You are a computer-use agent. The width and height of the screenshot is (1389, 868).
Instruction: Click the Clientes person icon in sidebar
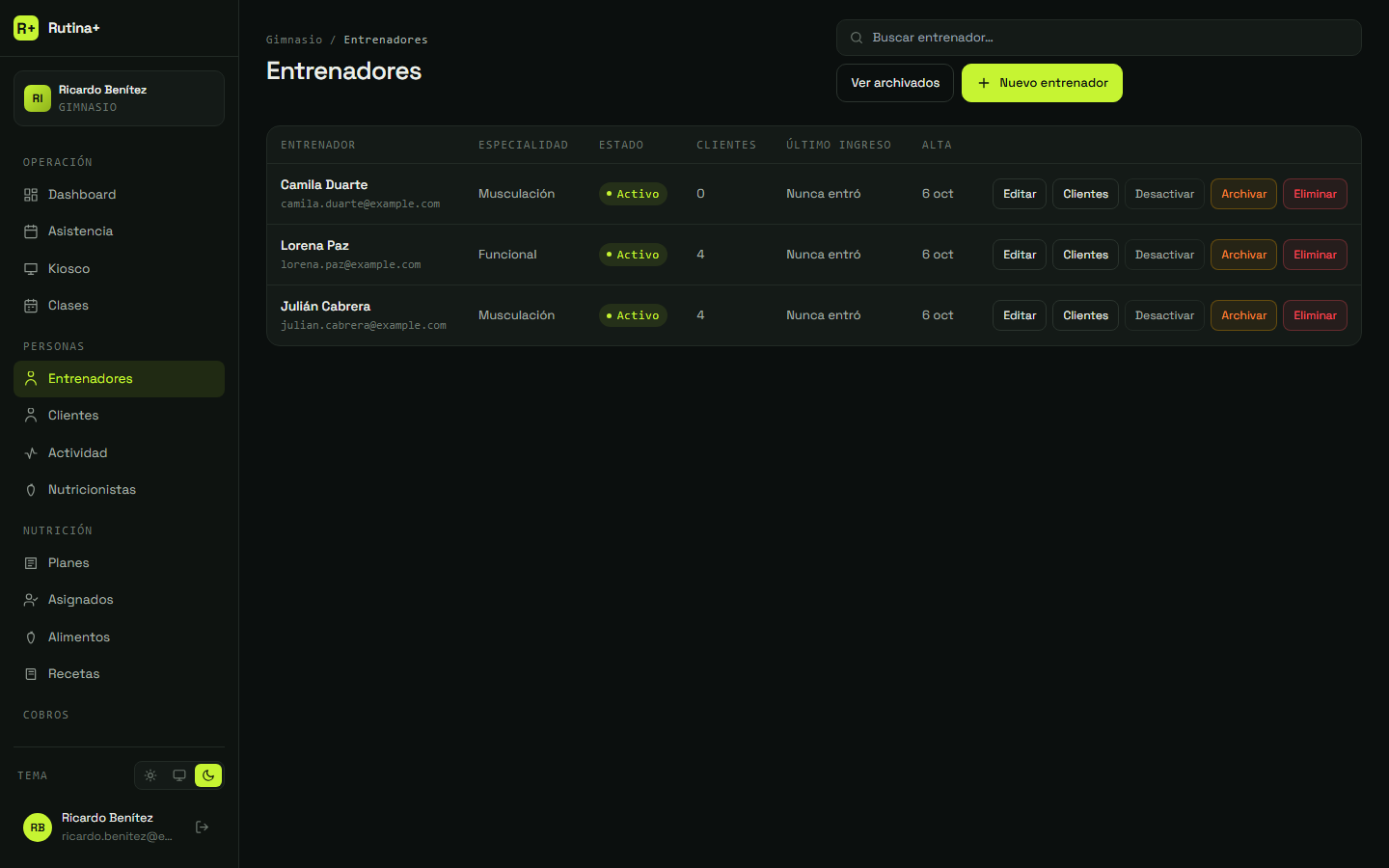31,416
